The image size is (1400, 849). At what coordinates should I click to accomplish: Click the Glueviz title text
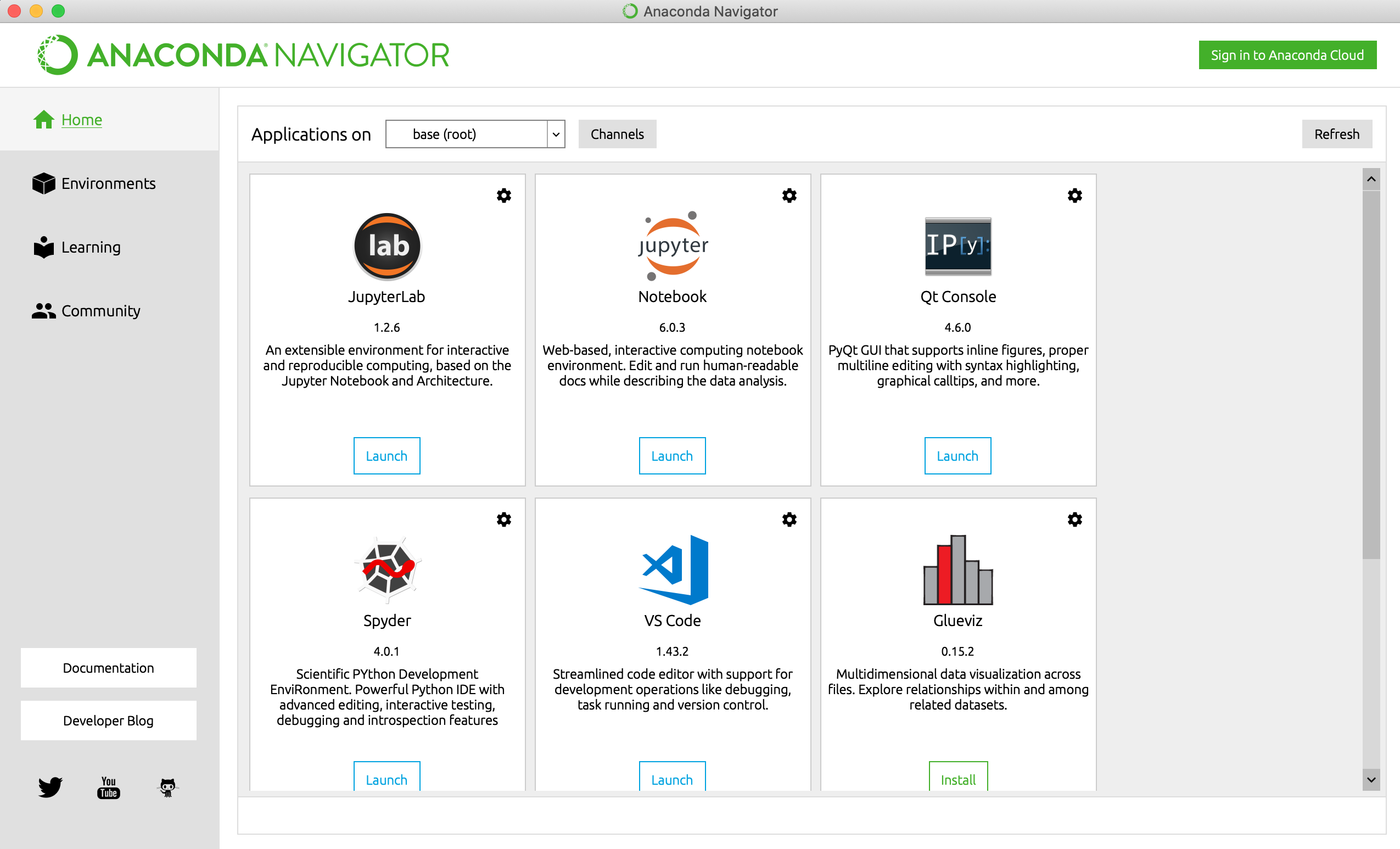(958, 621)
